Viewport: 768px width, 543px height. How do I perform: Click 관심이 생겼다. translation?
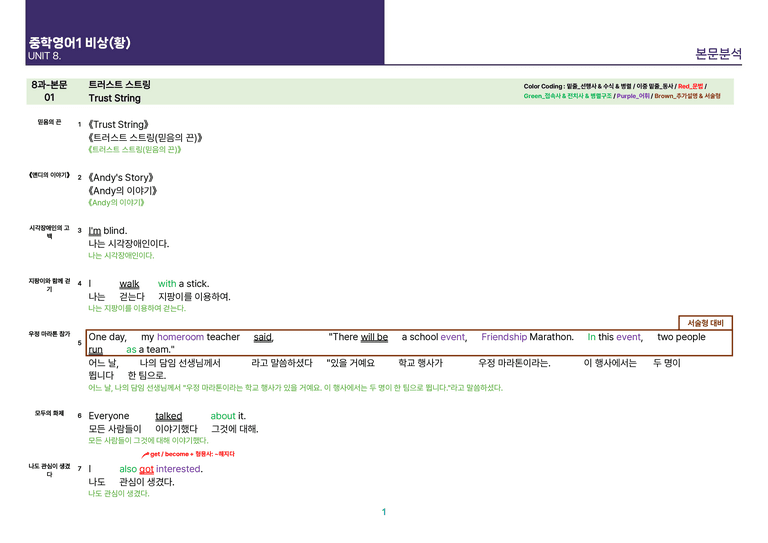pyautogui.click(x=147, y=482)
